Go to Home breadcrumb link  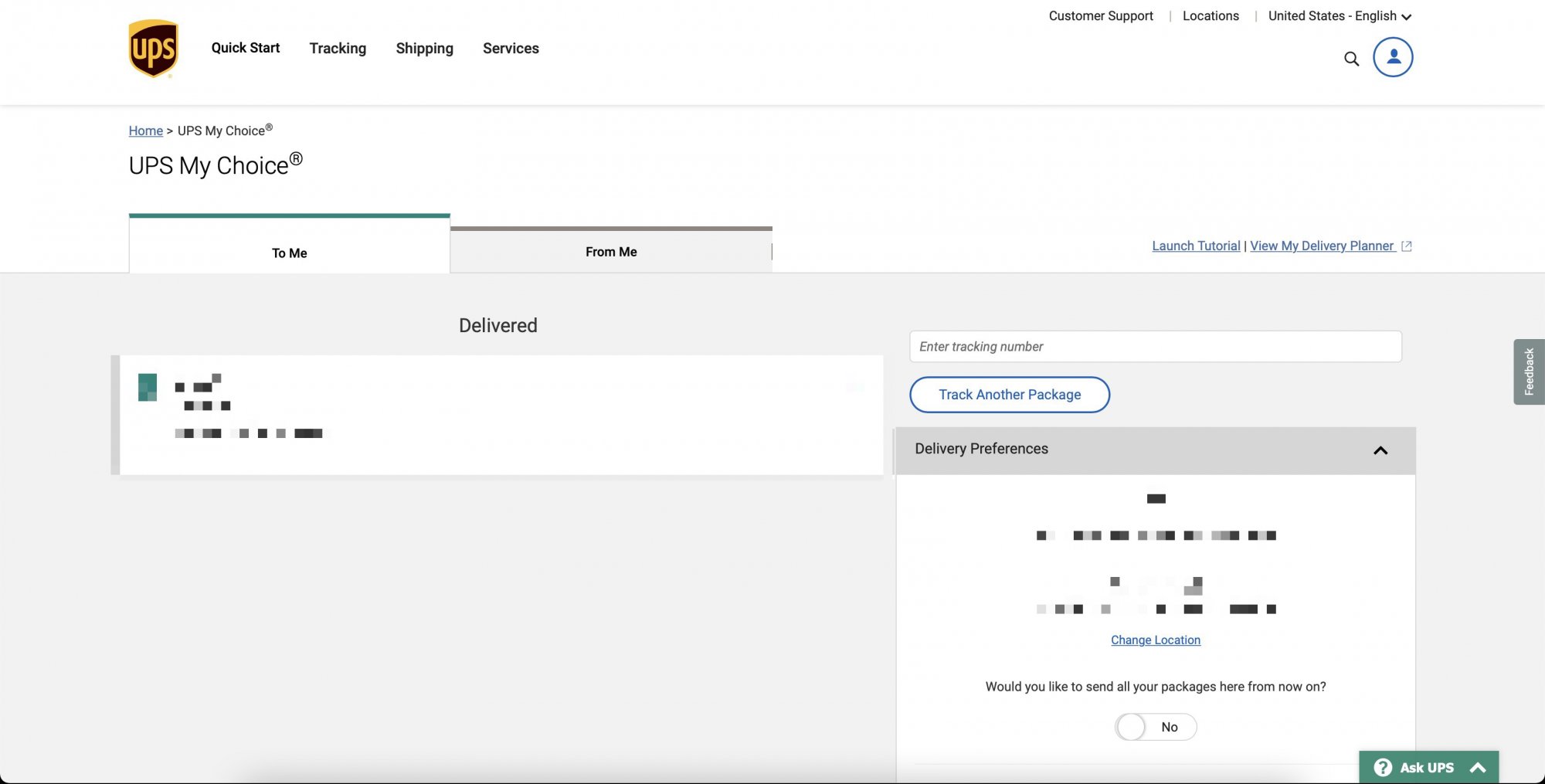click(x=146, y=131)
